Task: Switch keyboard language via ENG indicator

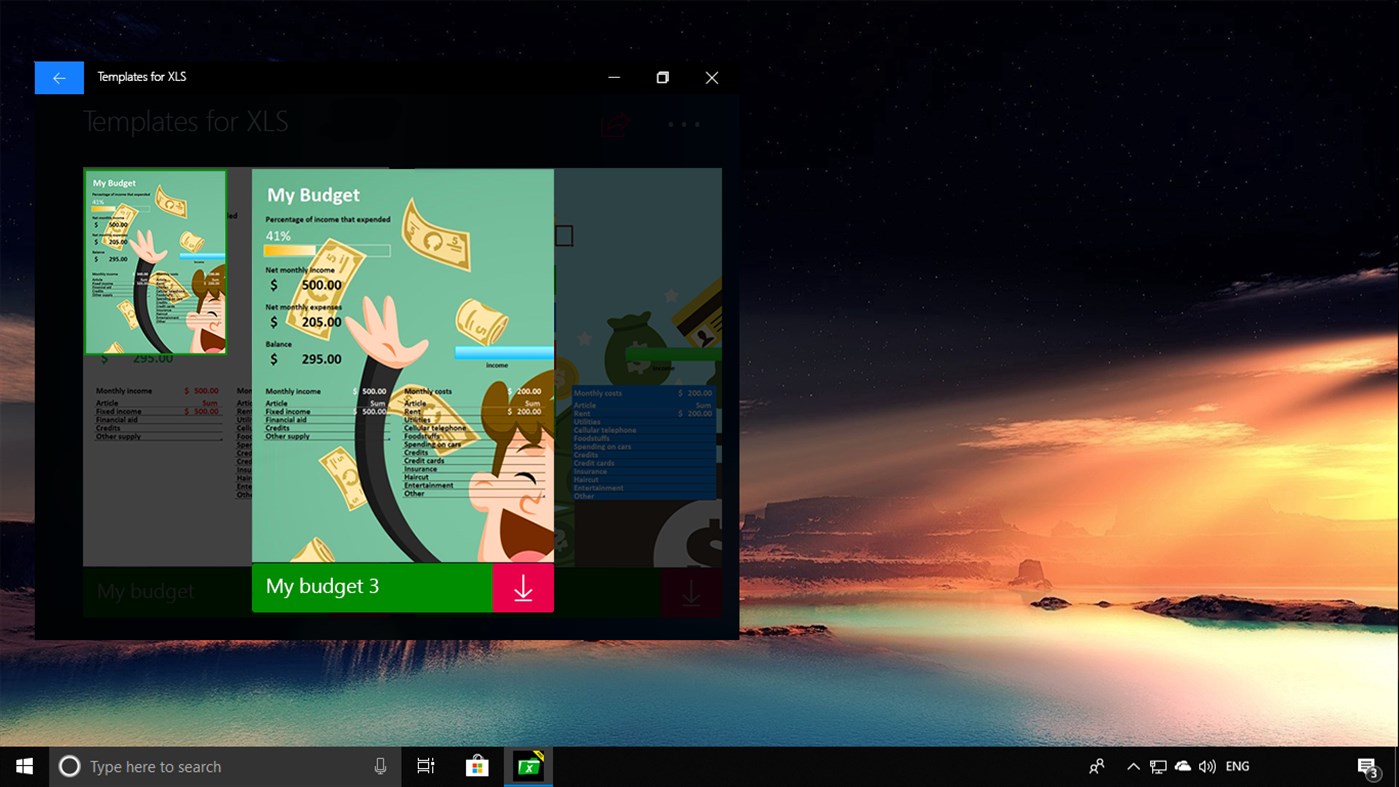Action: click(x=1237, y=765)
